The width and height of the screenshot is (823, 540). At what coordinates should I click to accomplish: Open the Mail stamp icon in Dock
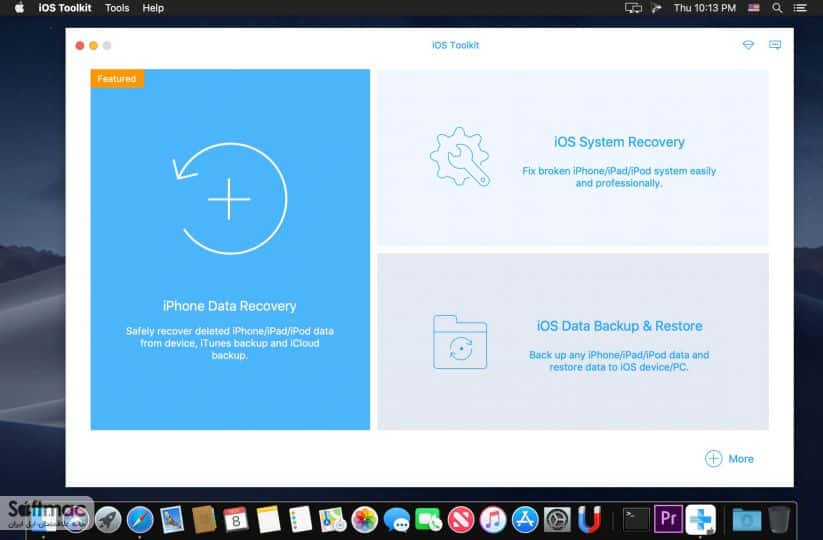172,520
